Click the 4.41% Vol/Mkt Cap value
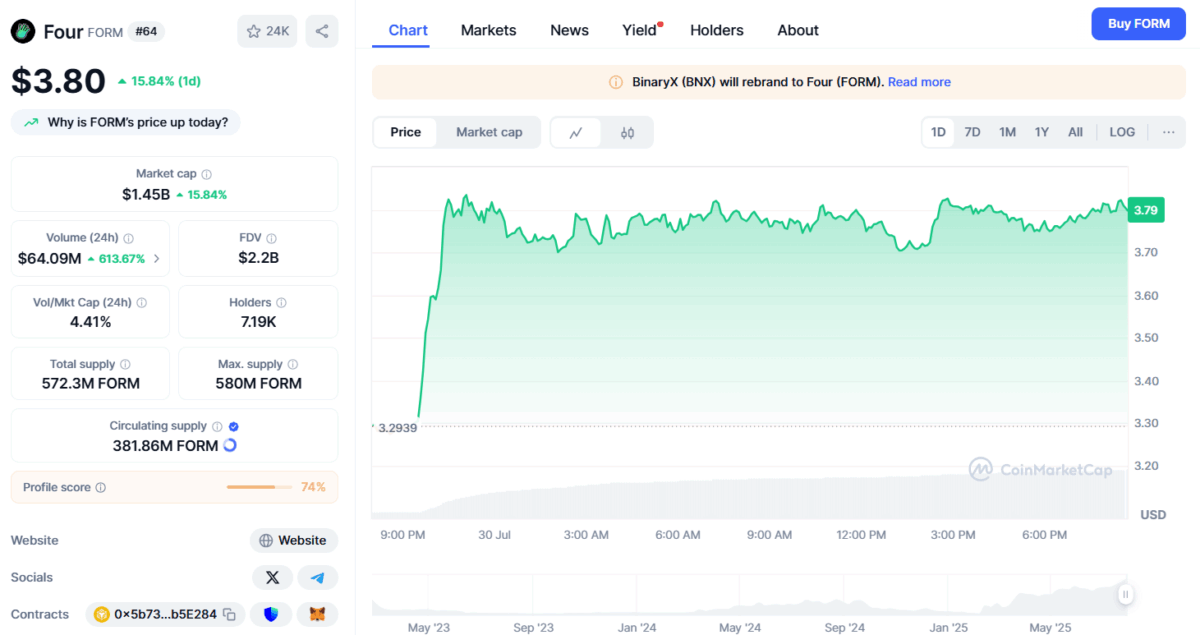 point(91,321)
